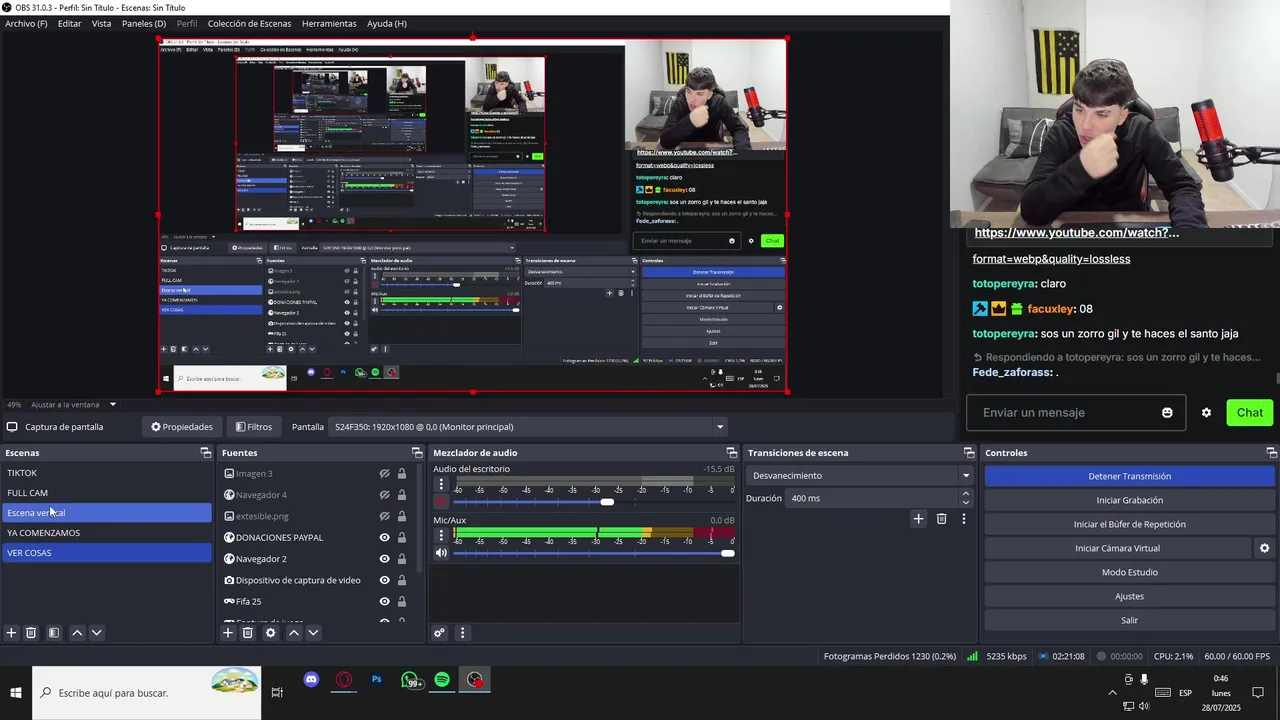Viewport: 1280px width, 720px height.
Task: Delete selected scene with trash icon
Action: click(x=31, y=633)
